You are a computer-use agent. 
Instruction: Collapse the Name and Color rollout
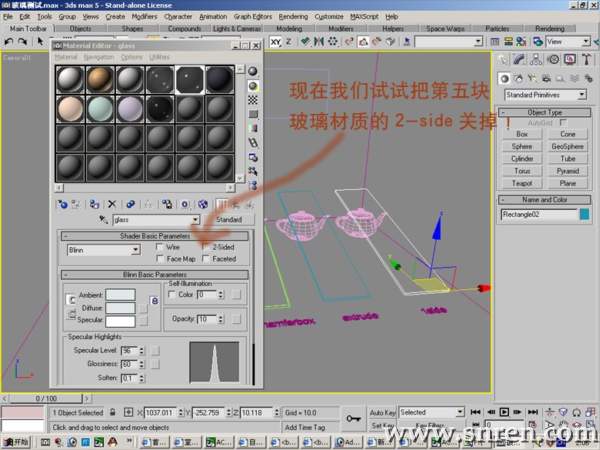[545, 199]
